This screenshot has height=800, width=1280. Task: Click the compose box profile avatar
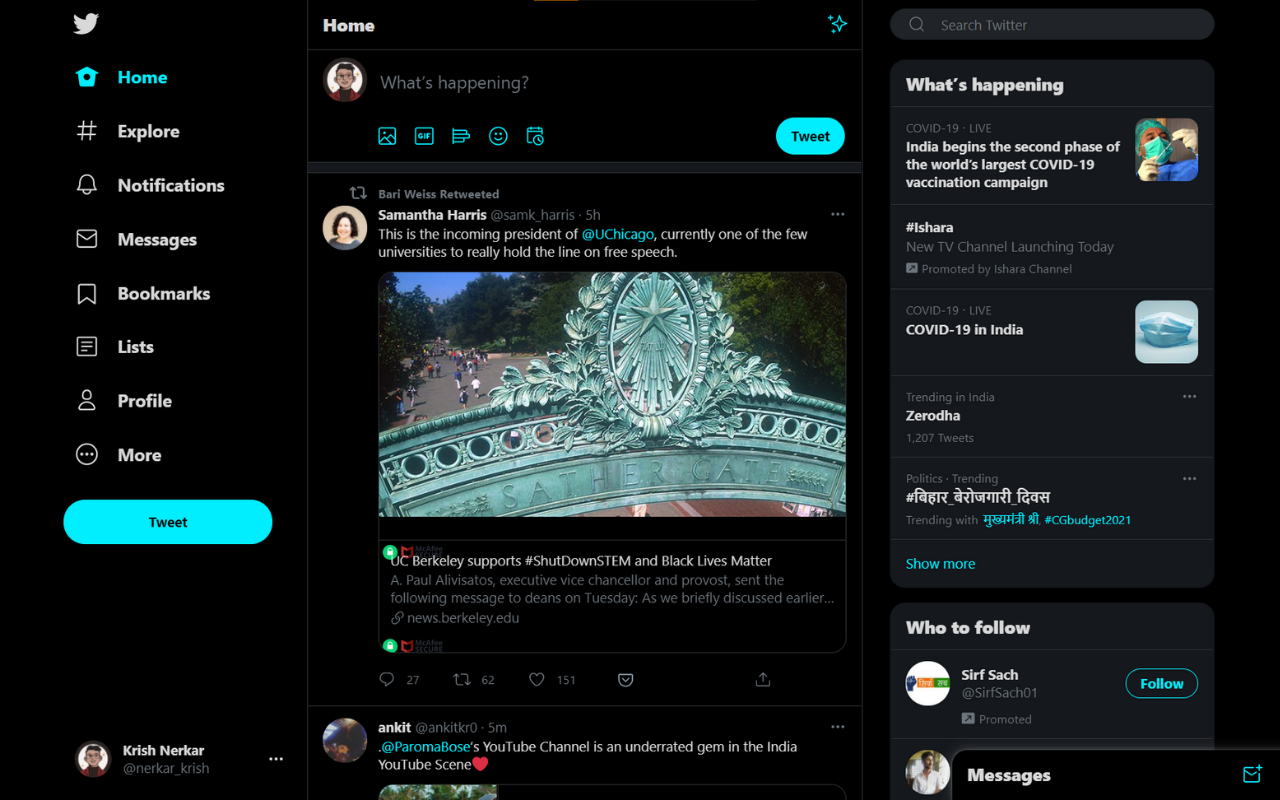tap(345, 80)
